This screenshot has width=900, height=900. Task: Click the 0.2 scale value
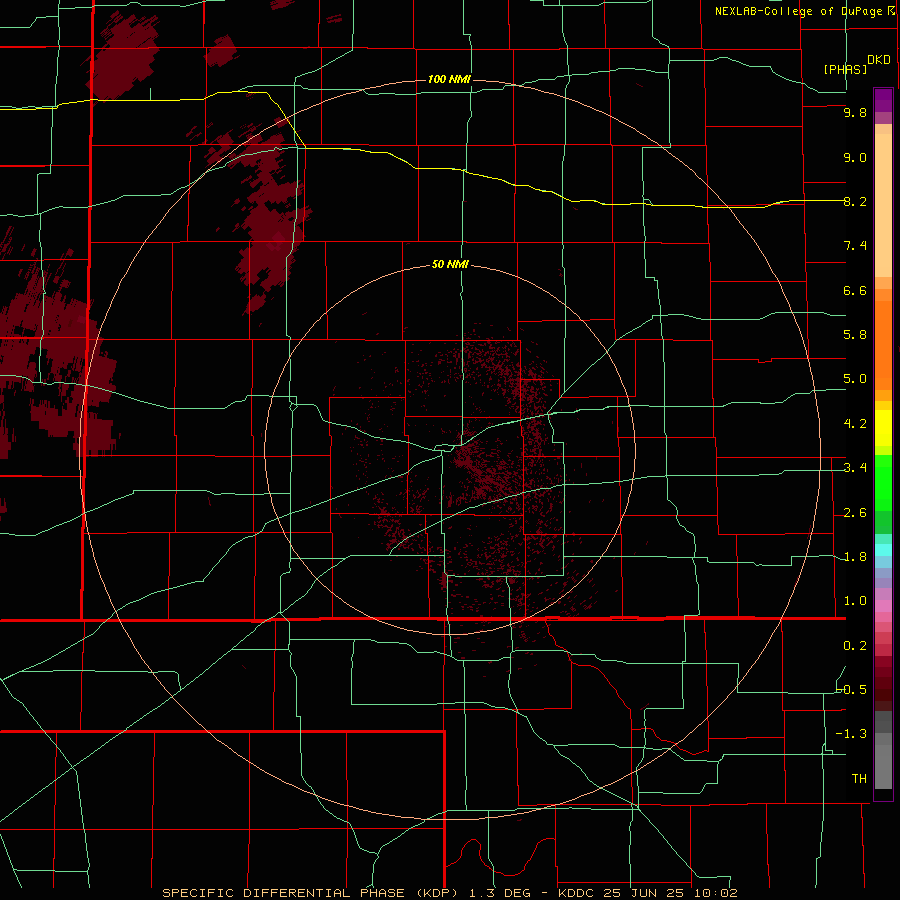coord(855,646)
